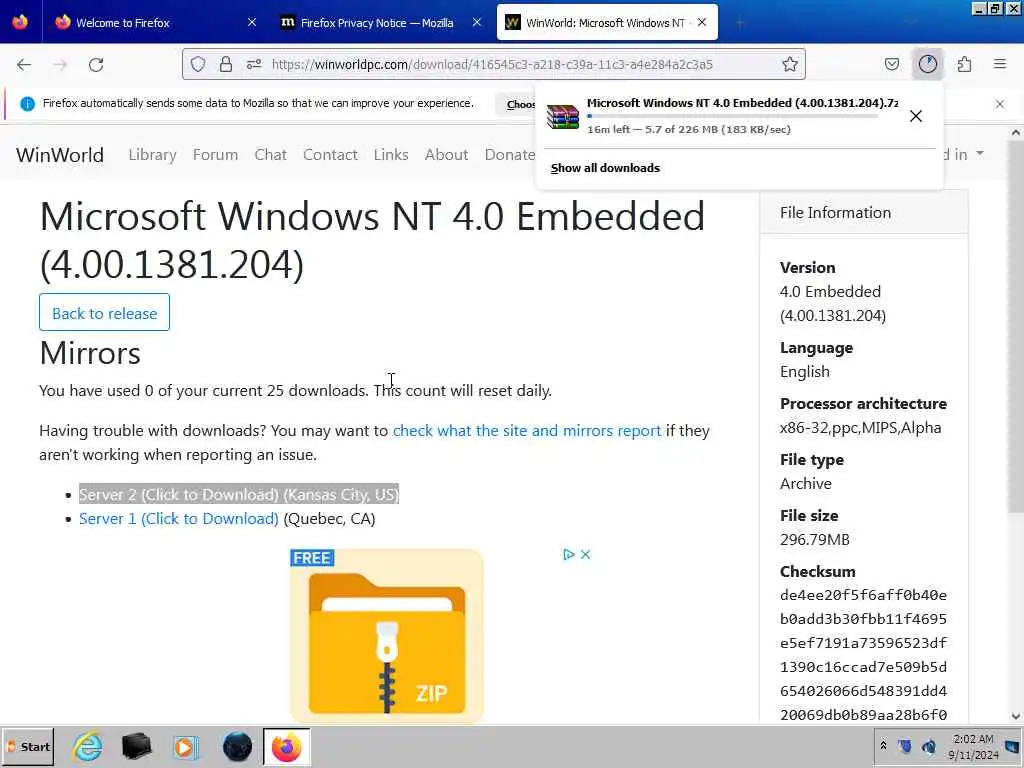Image resolution: width=1024 pixels, height=768 pixels.
Task: Go forward with the arrow button
Action: pos(60,65)
